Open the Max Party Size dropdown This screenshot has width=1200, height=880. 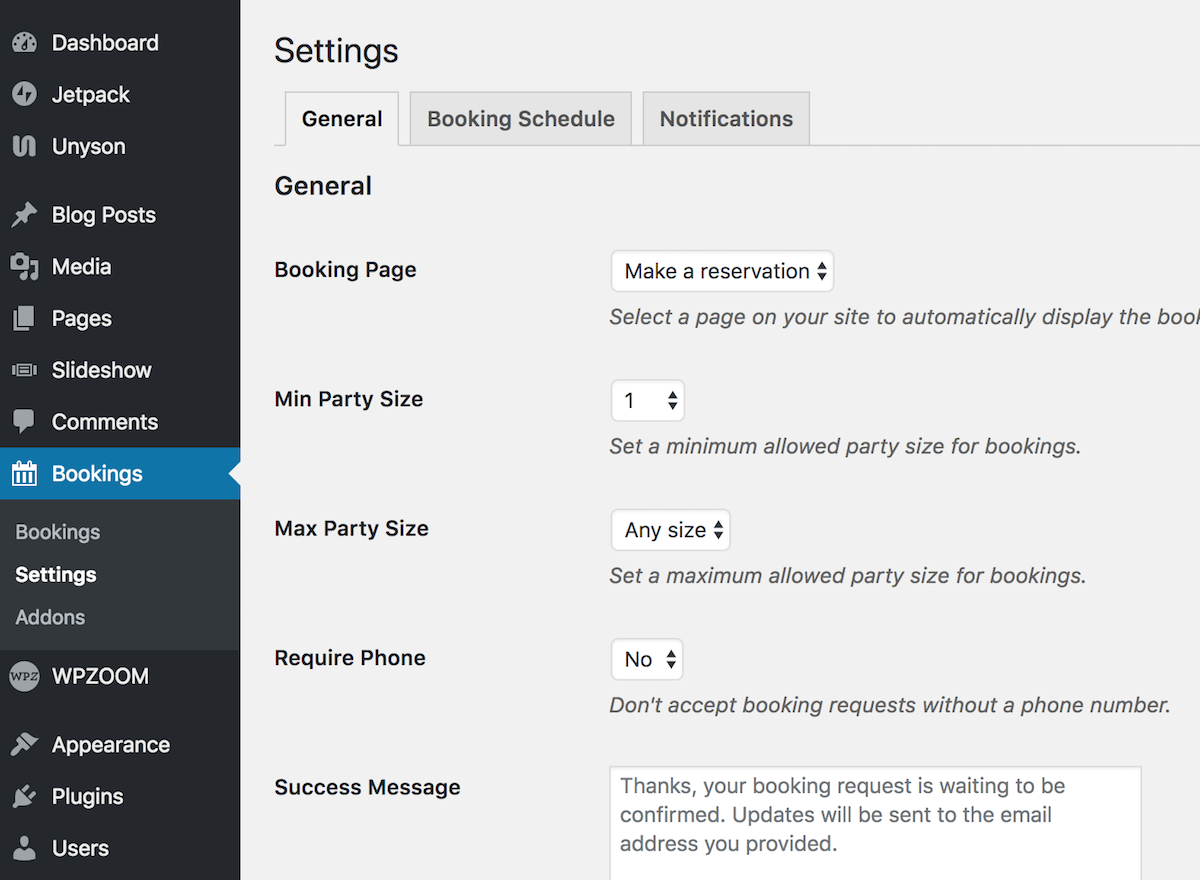coord(671,530)
